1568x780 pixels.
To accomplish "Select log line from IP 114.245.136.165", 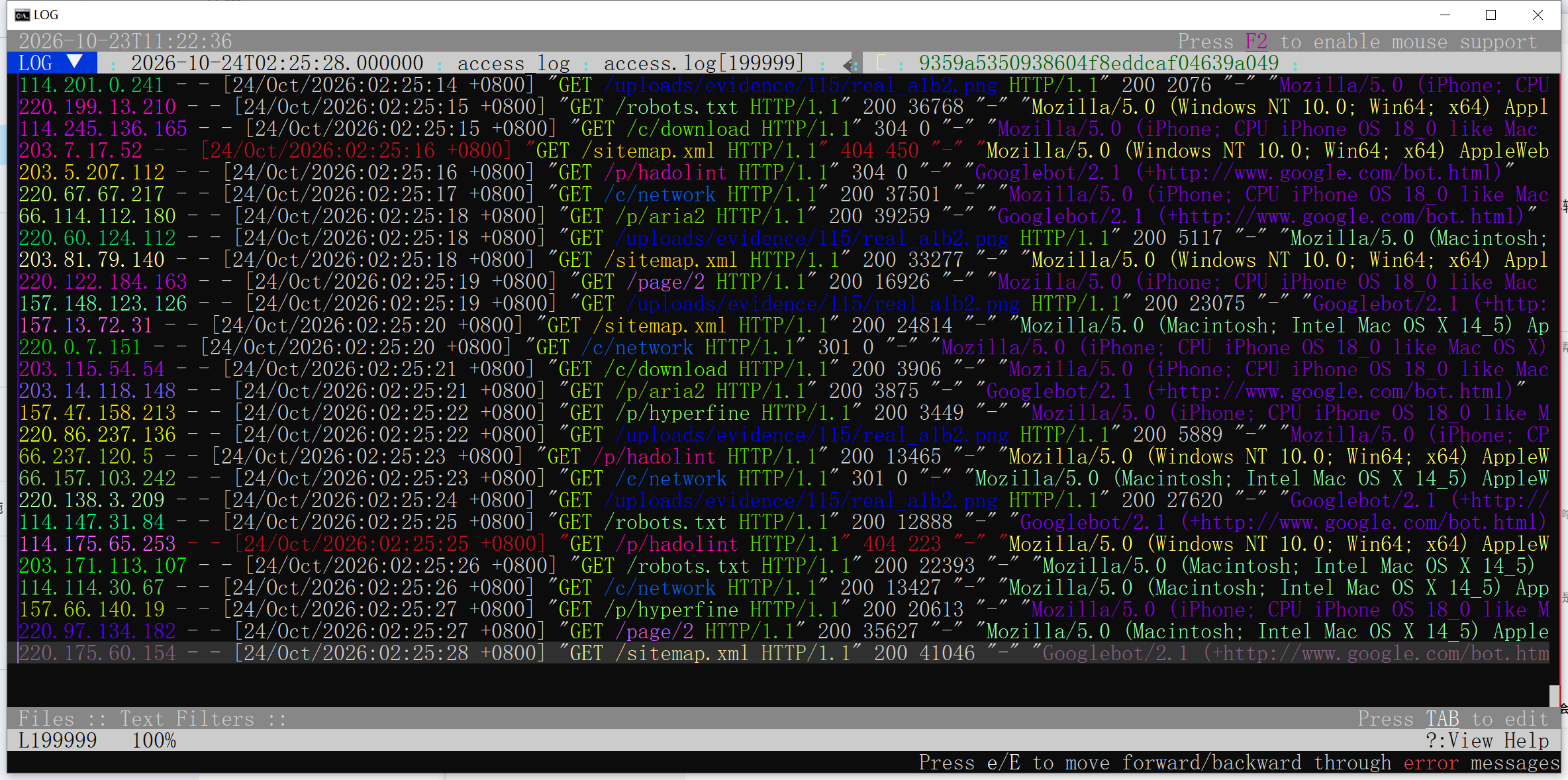I will click(x=783, y=128).
